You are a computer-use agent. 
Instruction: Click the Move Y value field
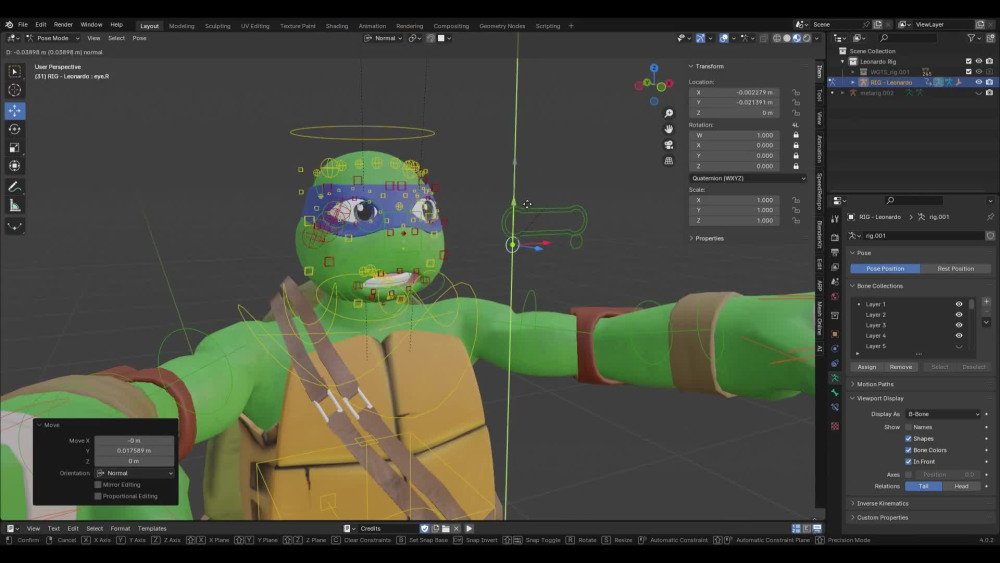[x=134, y=451]
